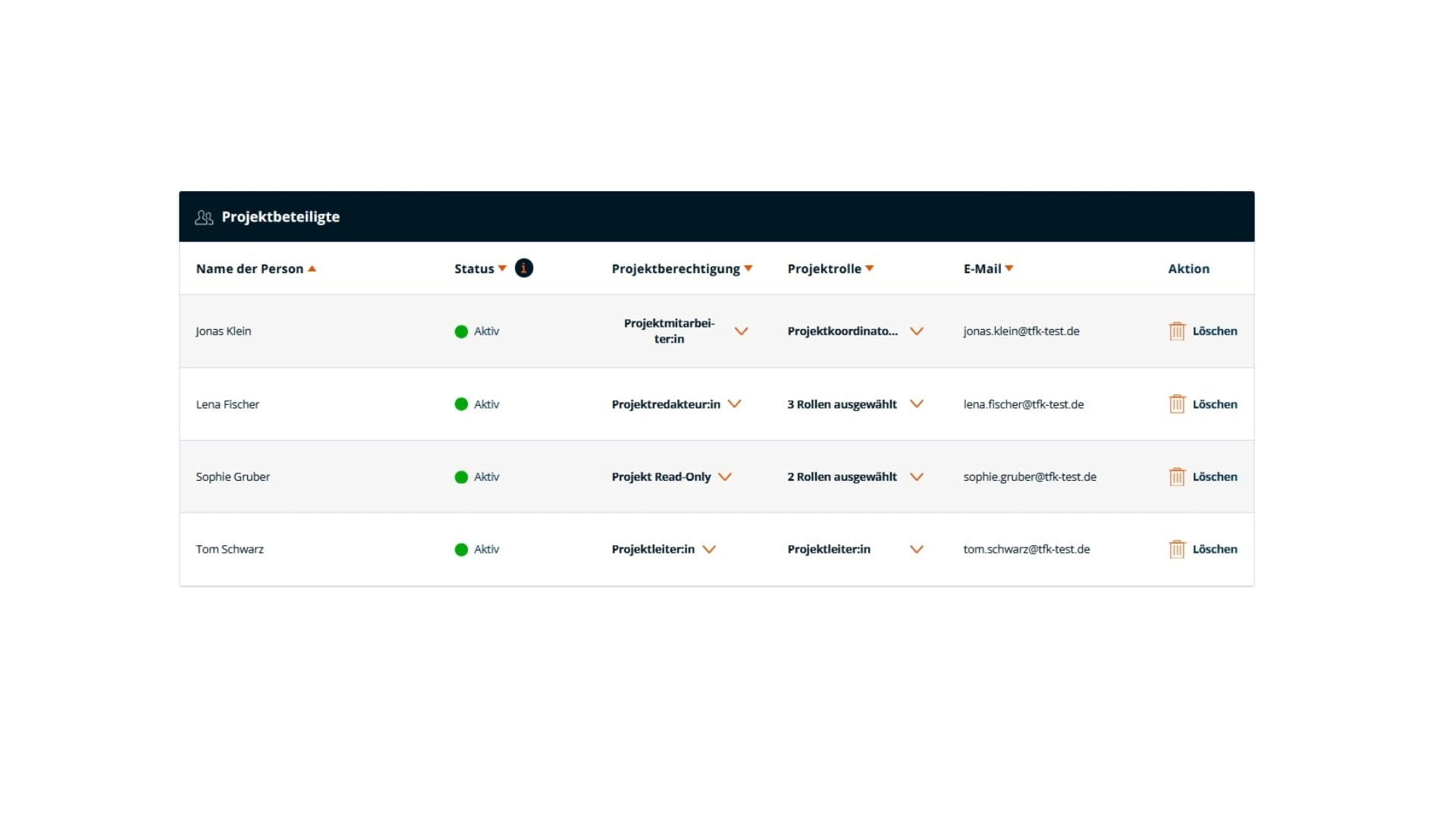Click Löschen for Tom Schwarz
Image resolution: width=1456 pixels, height=819 pixels.
coord(1215,549)
